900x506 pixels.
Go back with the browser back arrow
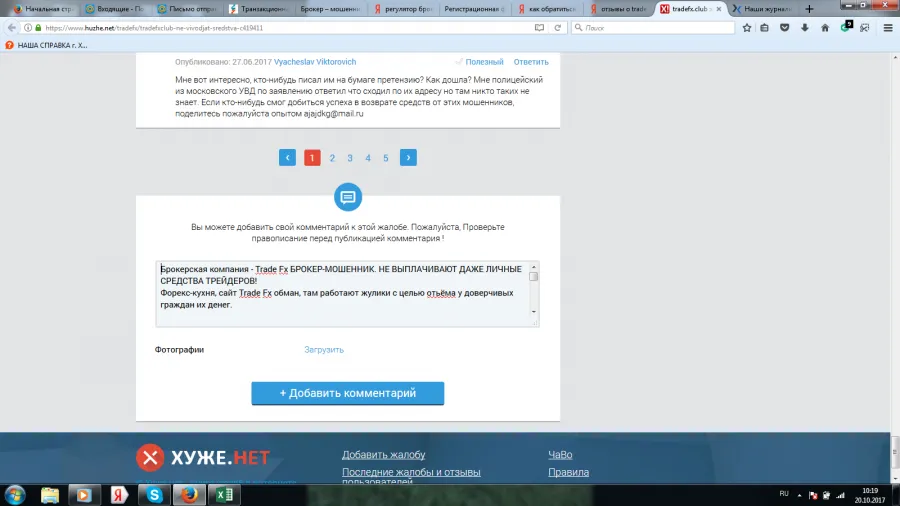12,28
